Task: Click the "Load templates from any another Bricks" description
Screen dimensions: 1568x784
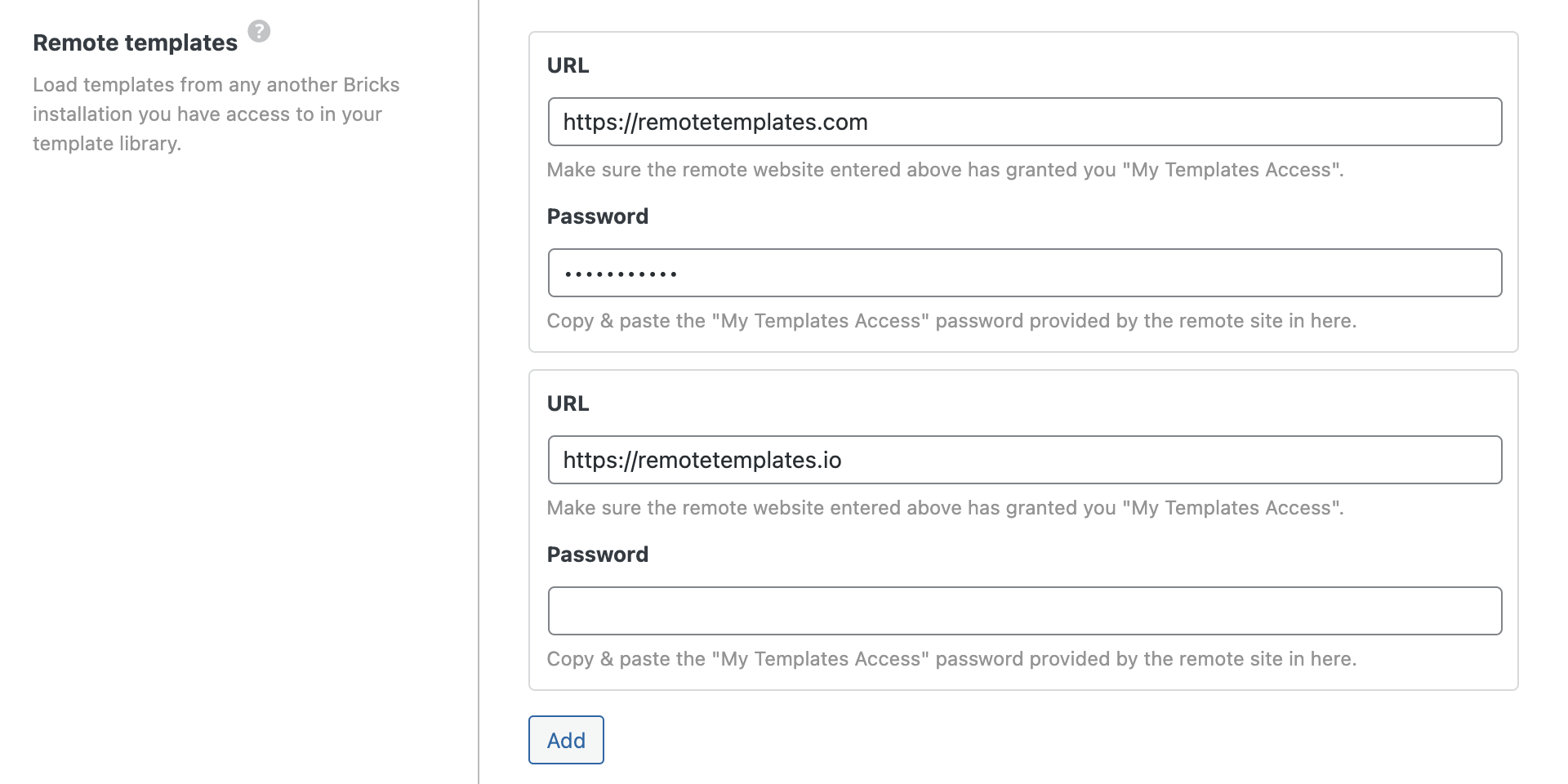Action: tap(216, 85)
